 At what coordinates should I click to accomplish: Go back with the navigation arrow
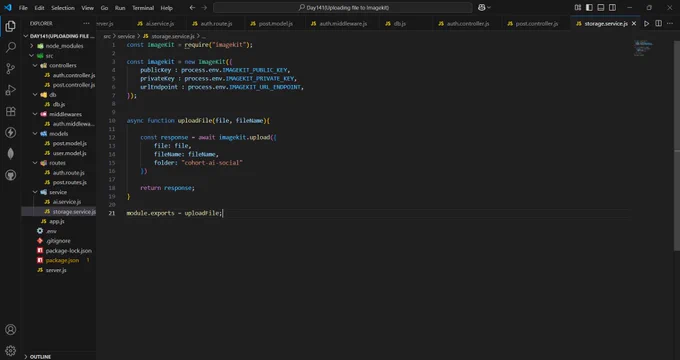point(192,7)
